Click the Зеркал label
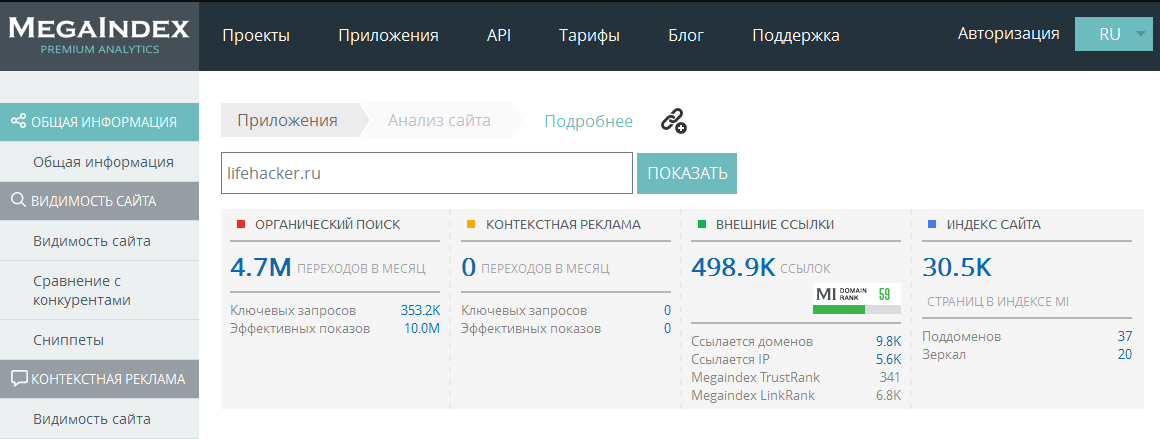Image resolution: width=1160 pixels, height=439 pixels. tap(943, 355)
